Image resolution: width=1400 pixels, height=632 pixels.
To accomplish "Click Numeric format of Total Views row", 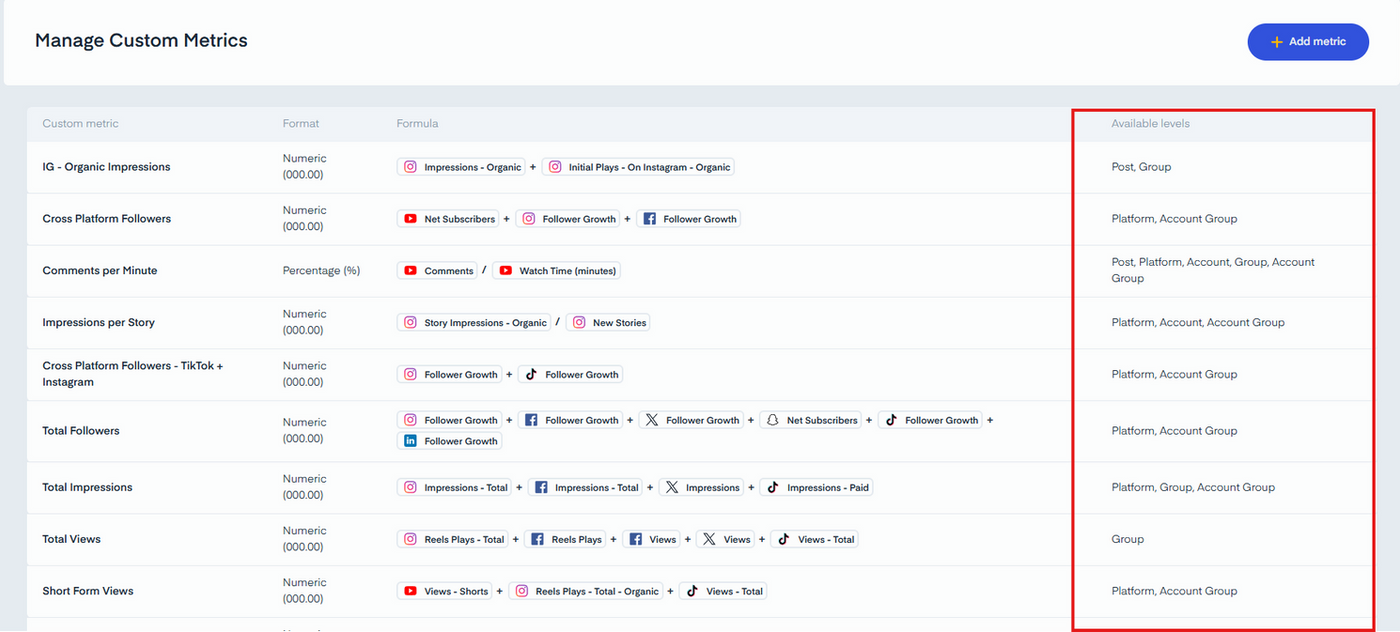I will pyautogui.click(x=304, y=539).
